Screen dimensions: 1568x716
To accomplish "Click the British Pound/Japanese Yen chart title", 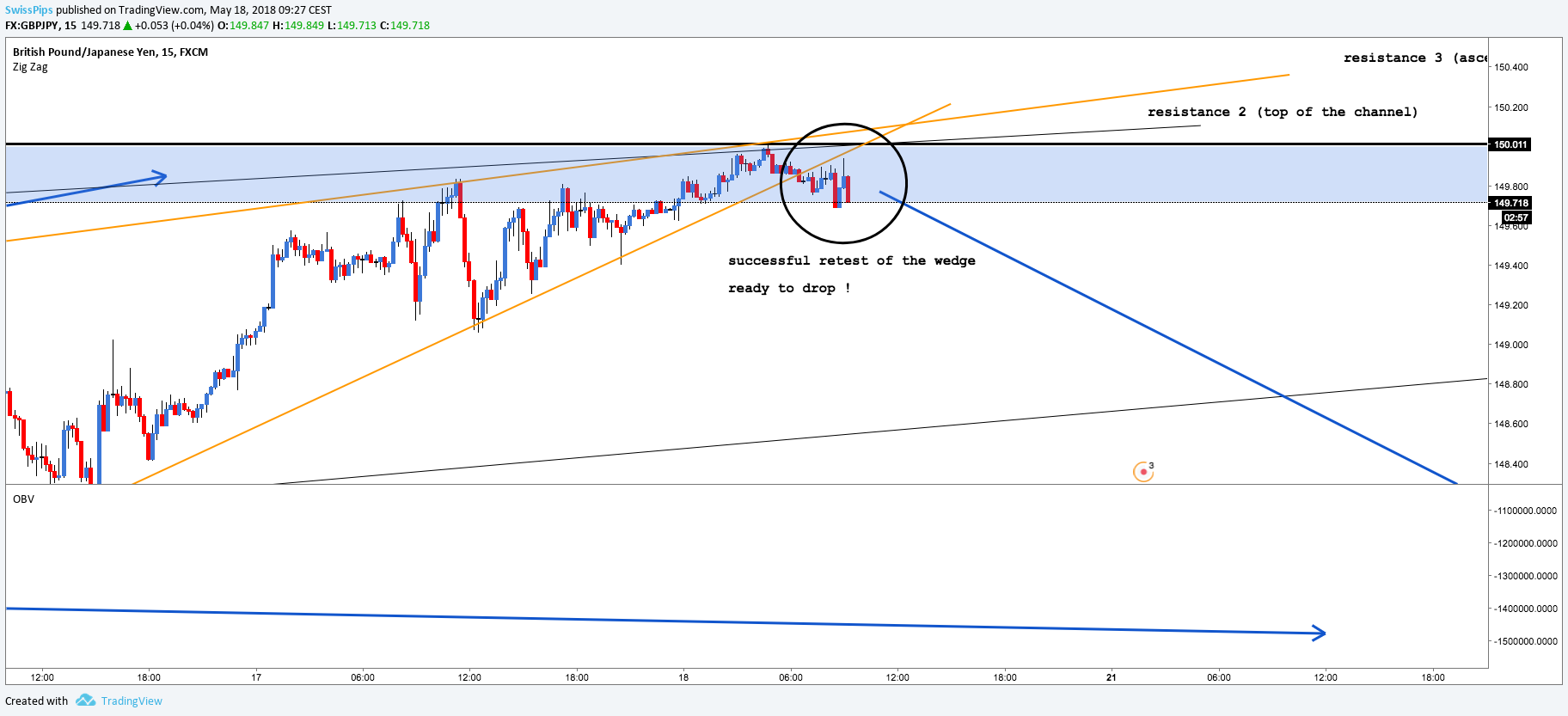I will coord(110,52).
